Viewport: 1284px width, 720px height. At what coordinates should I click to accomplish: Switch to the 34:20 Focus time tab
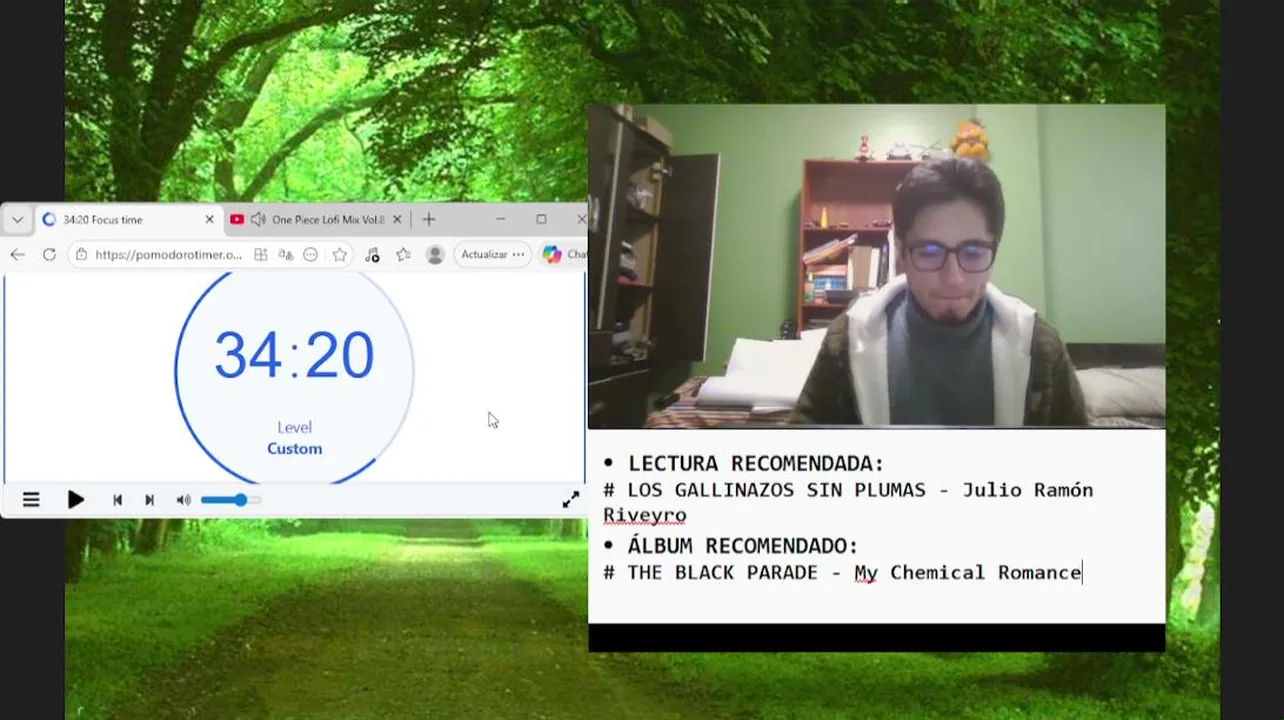128,220
